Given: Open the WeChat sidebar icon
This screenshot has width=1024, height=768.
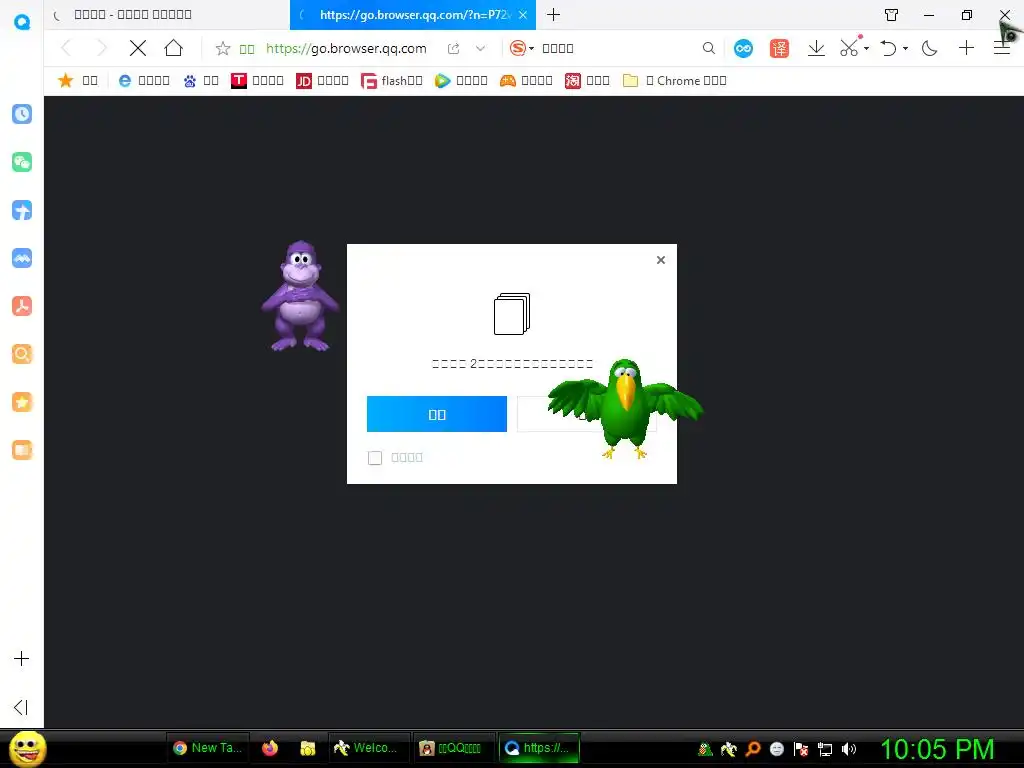Looking at the screenshot, I should coord(22,162).
